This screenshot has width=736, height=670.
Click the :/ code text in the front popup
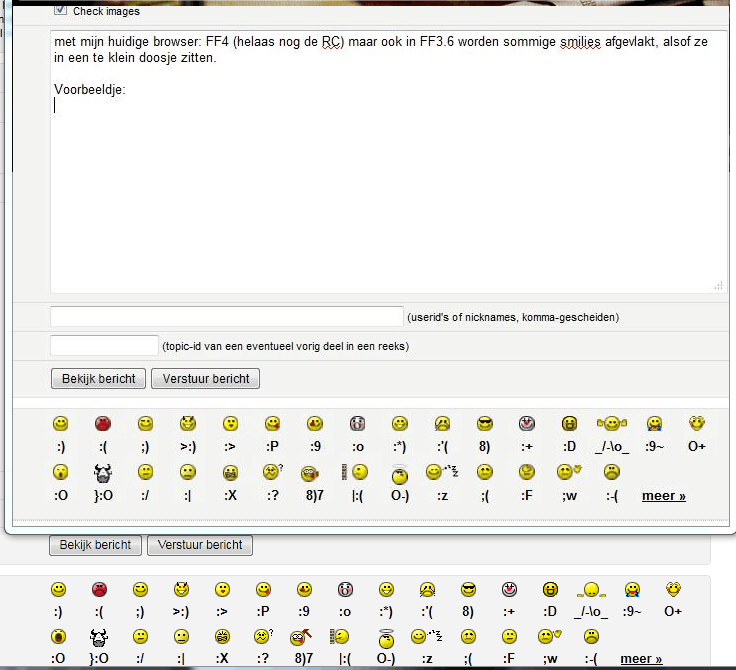[145, 495]
